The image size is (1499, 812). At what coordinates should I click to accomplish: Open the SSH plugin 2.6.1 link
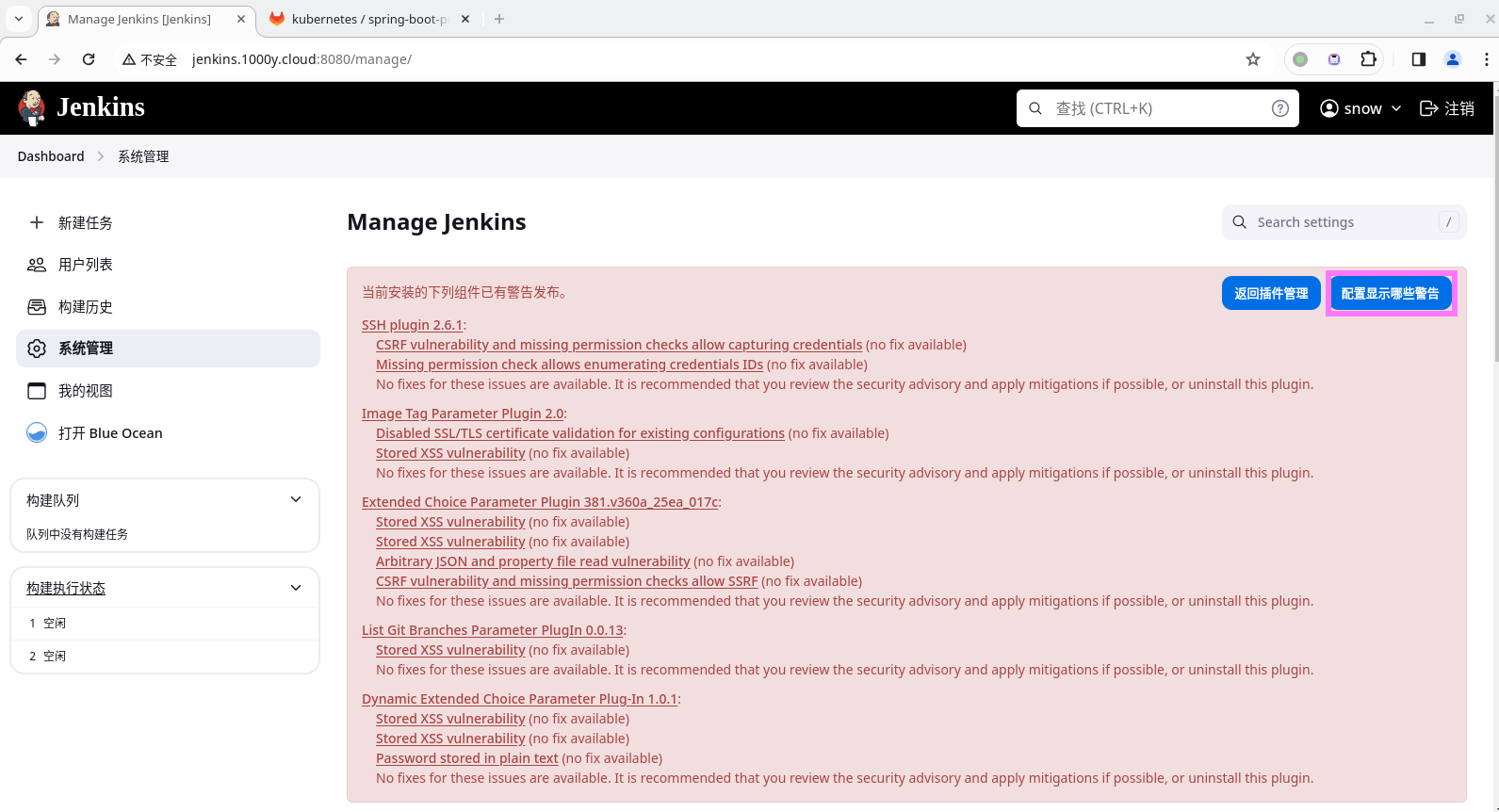413,325
